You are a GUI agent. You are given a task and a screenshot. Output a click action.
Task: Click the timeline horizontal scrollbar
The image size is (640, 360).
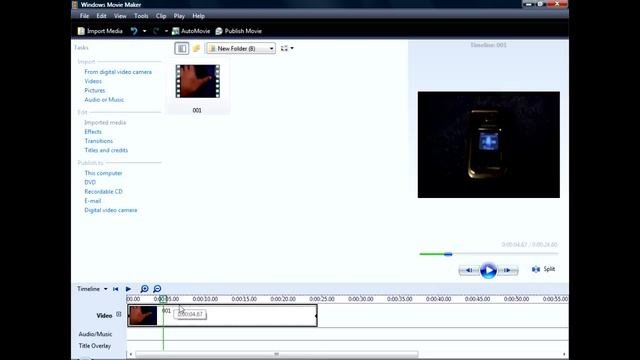[x=276, y=354]
